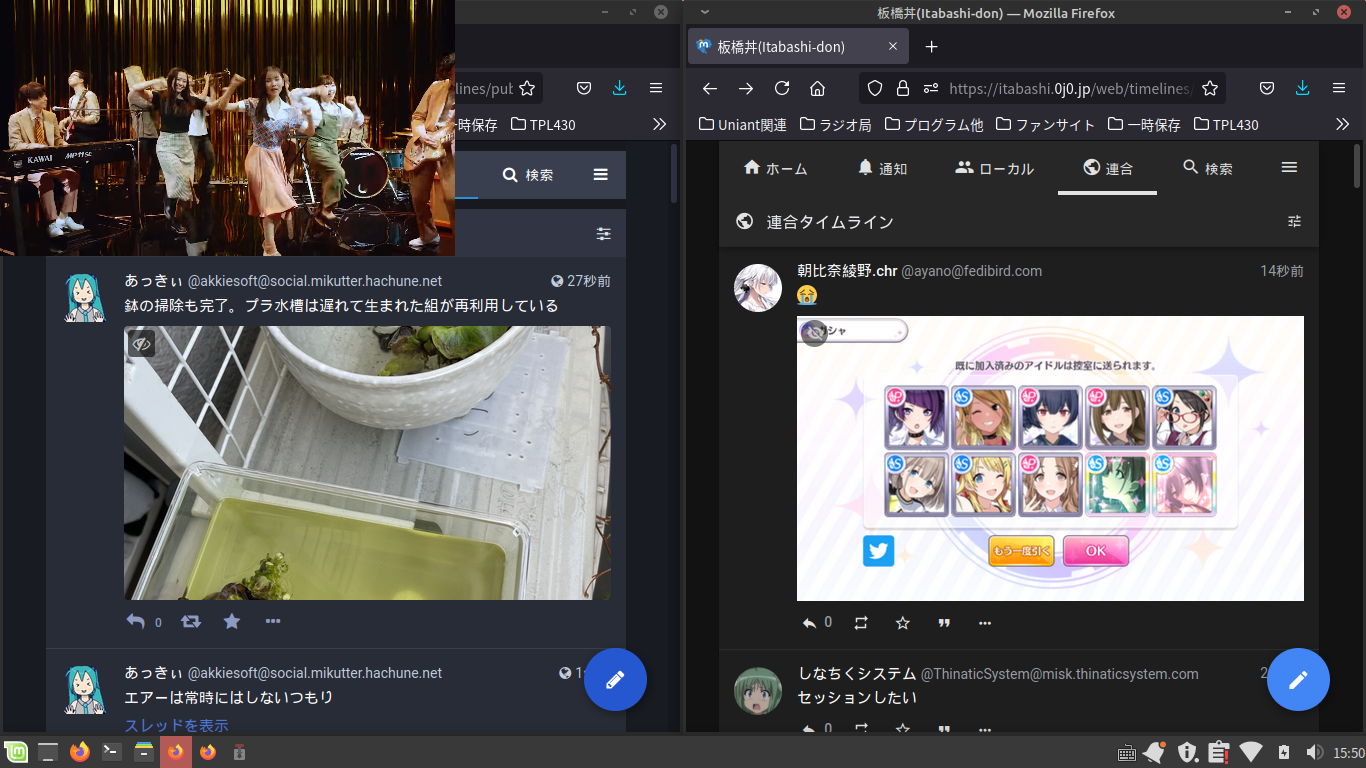Screen dimensions: 1366x768
Task: Click Firefox reload button in right window
Action: (782, 88)
